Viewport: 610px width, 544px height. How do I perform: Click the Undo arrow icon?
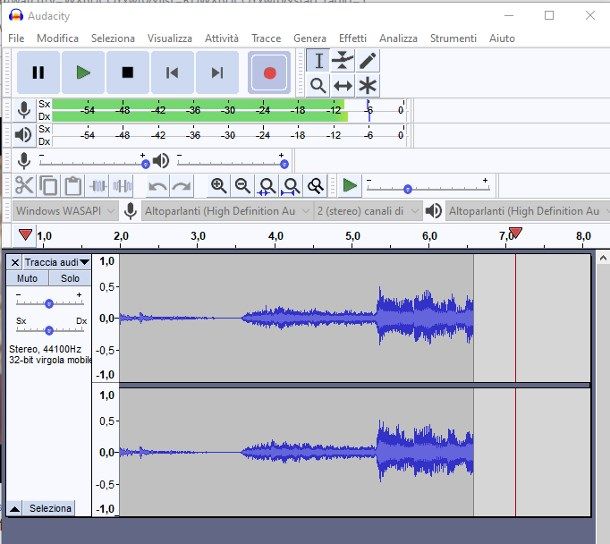(x=158, y=186)
